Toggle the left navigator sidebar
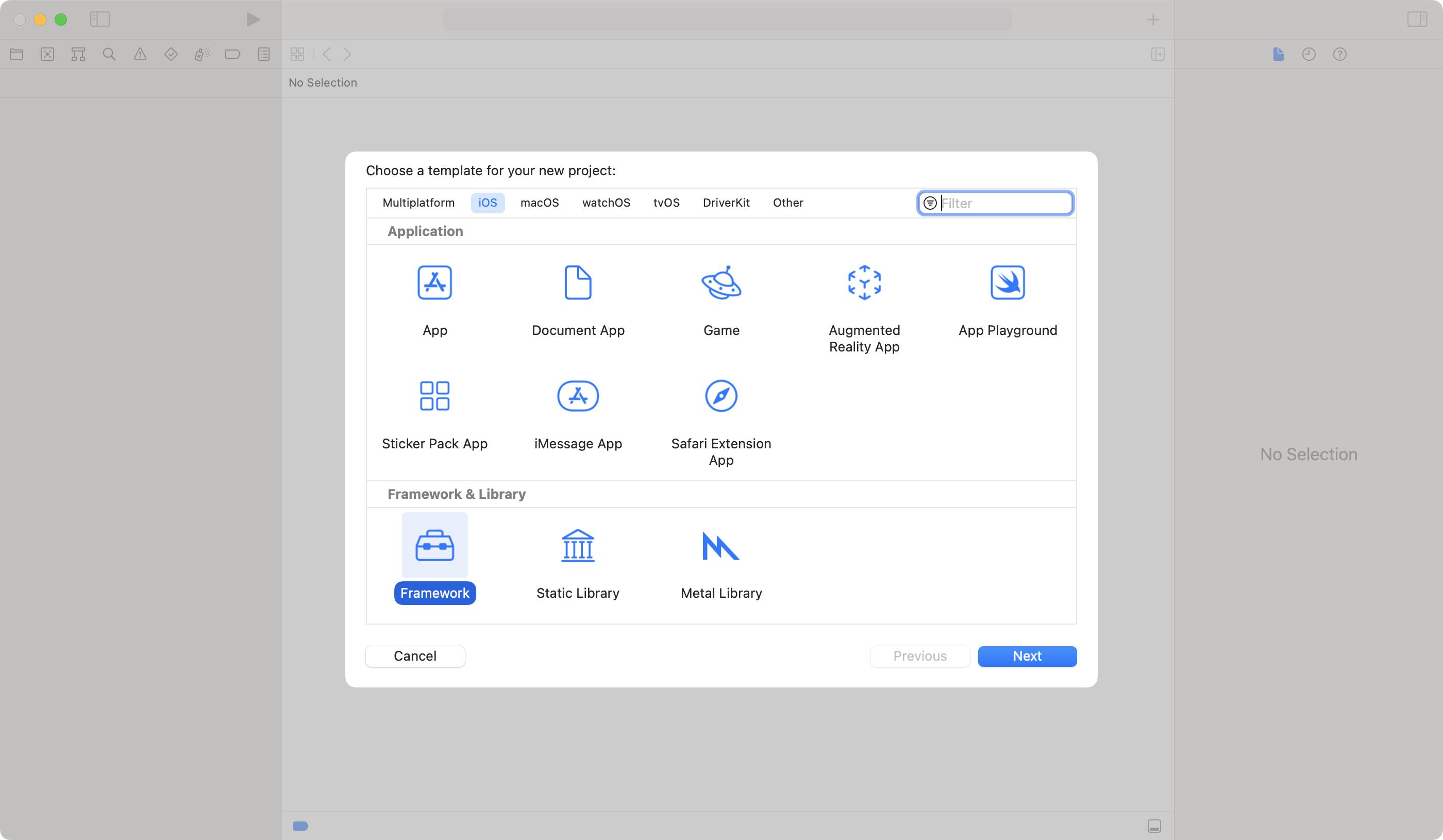Screen dimensions: 1443x840 tap(100, 20)
